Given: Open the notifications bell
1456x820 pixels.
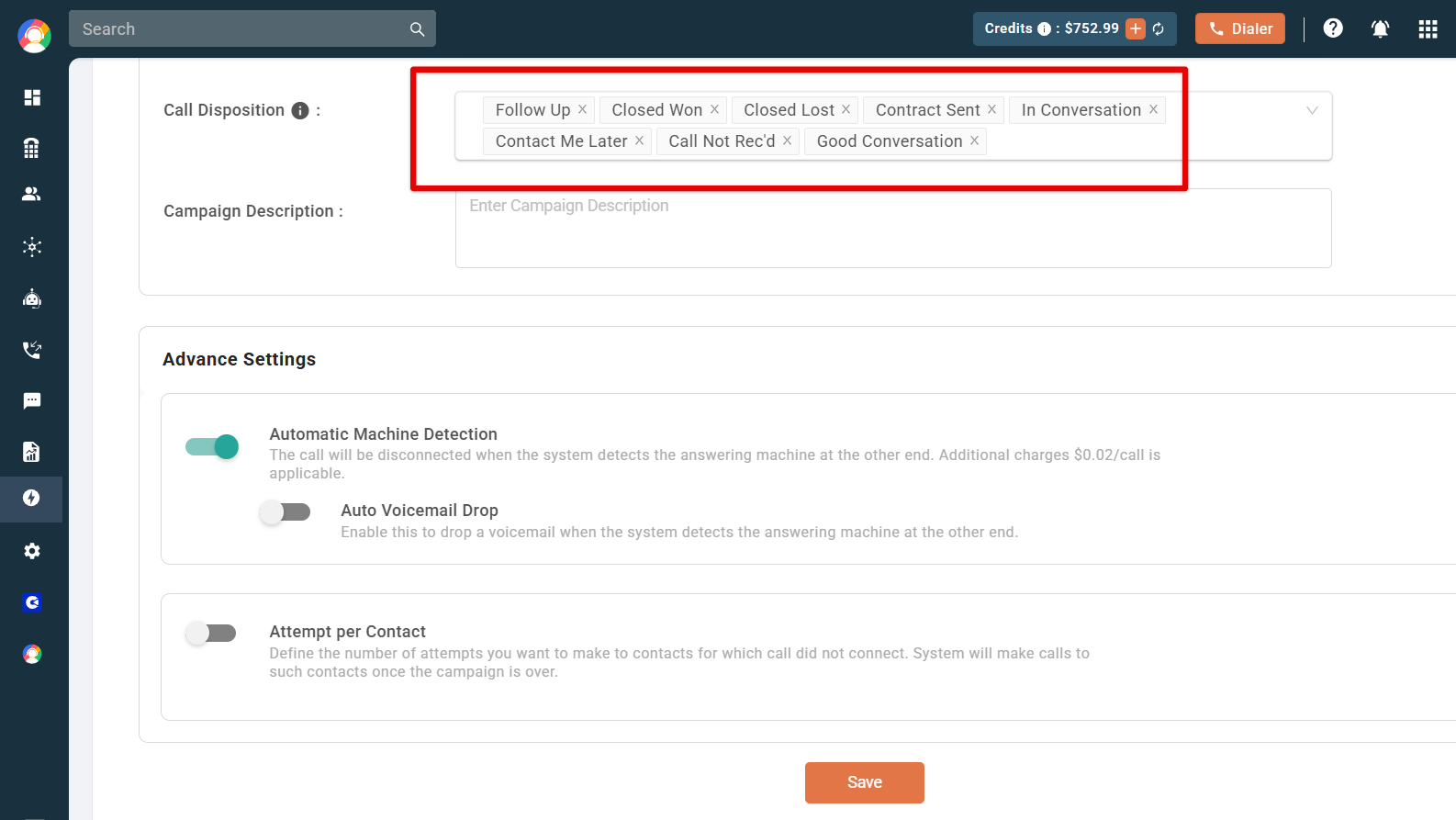Looking at the screenshot, I should pyautogui.click(x=1380, y=28).
